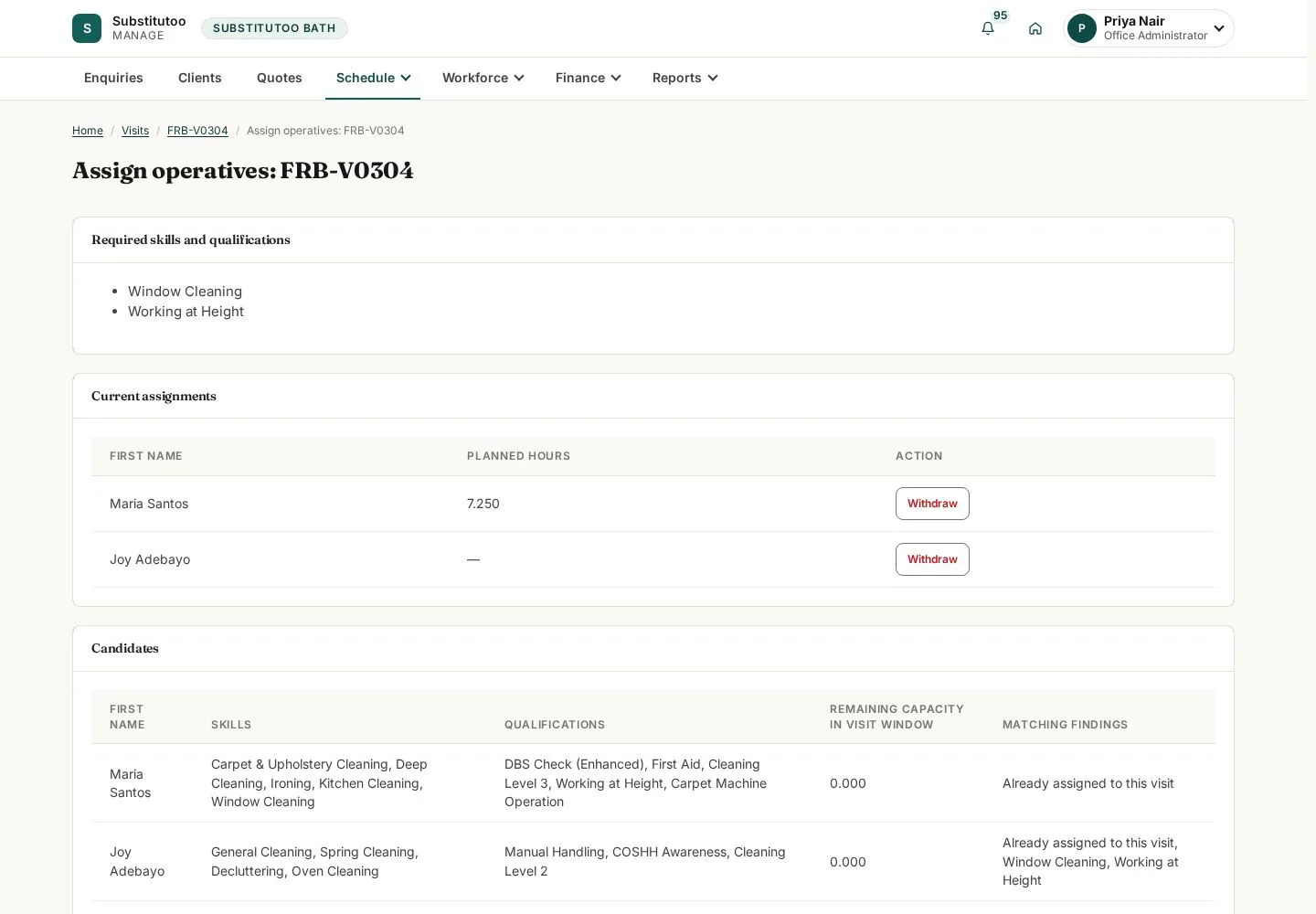Click the Substitutoo Bath branch badge

pyautogui.click(x=274, y=28)
